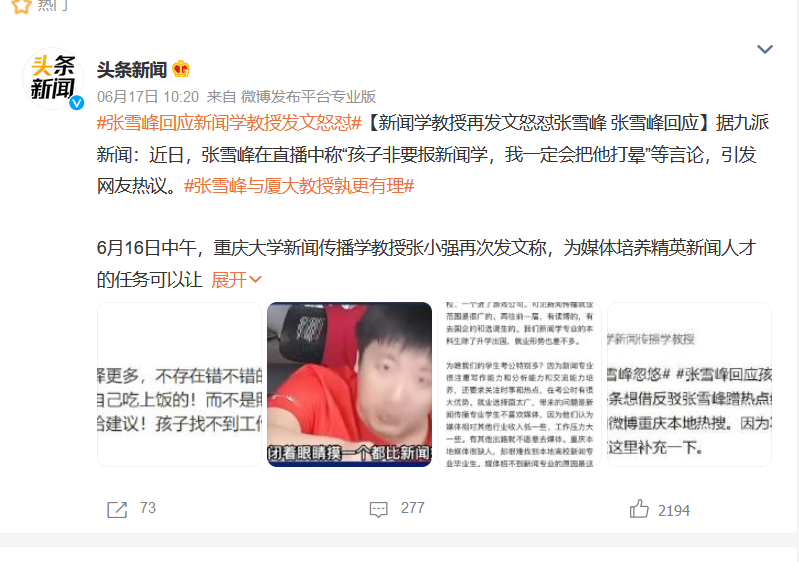Open the 头条新闻 profile avatar
Viewport: 799px width, 562px height.
coord(53,78)
